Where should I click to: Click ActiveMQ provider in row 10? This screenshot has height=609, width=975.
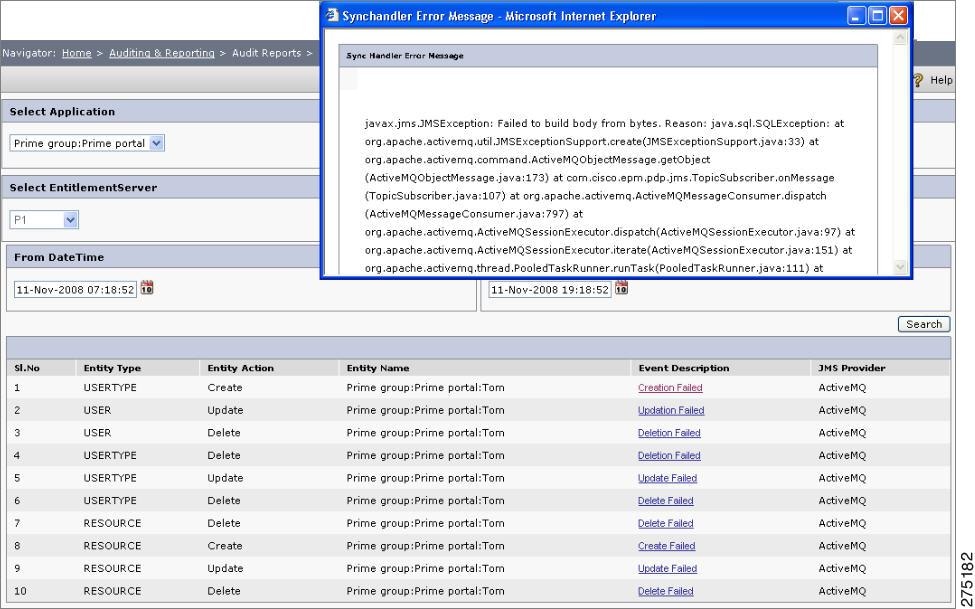842,592
